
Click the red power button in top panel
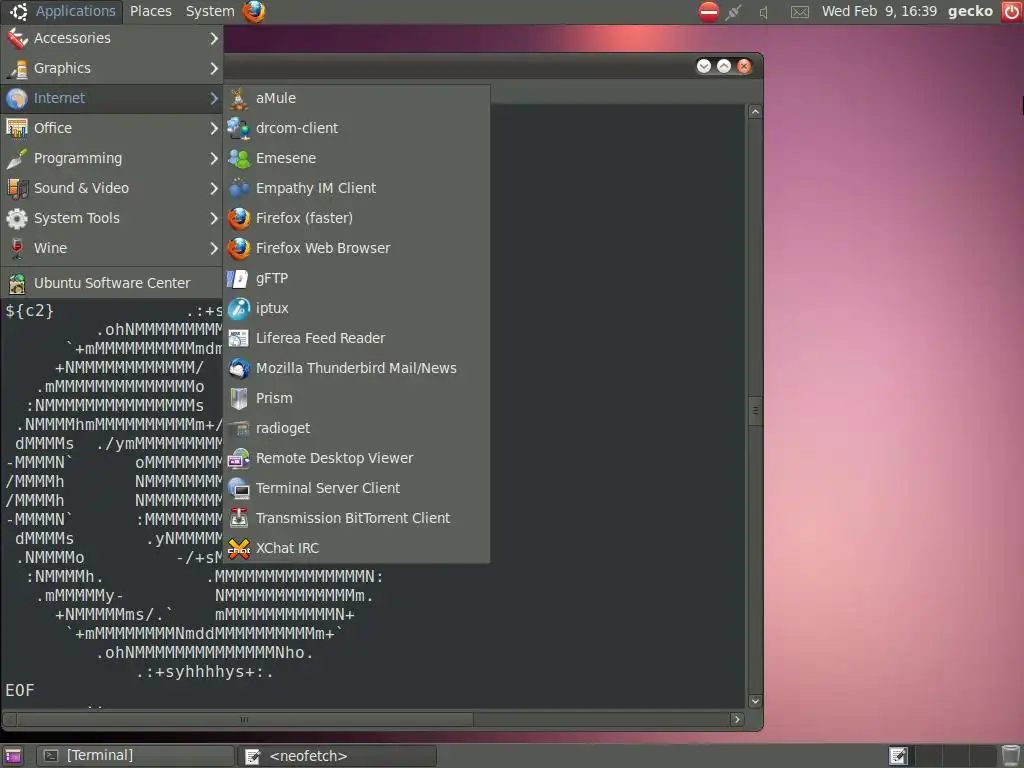[x=1012, y=11]
